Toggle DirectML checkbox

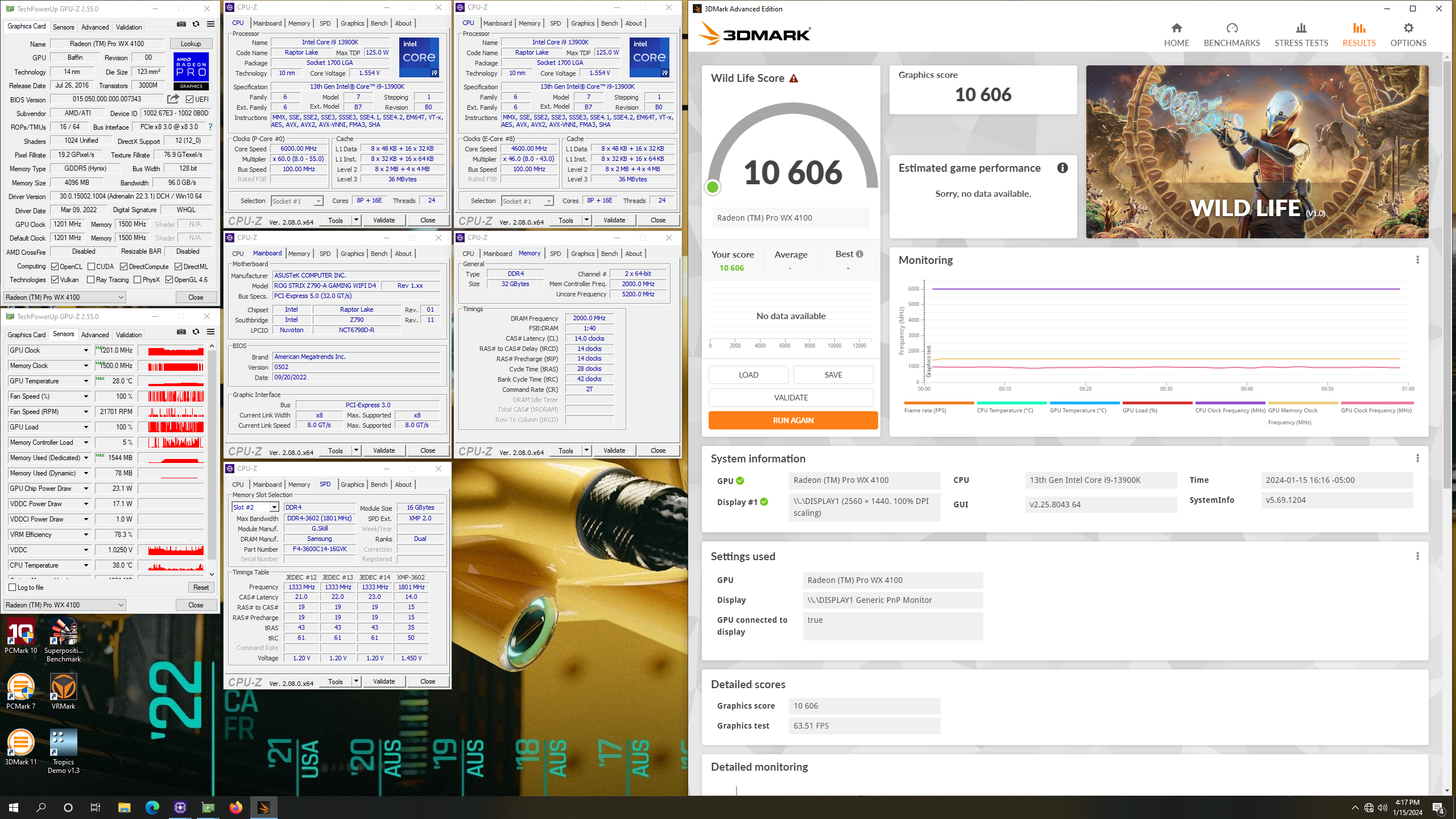coord(178,267)
